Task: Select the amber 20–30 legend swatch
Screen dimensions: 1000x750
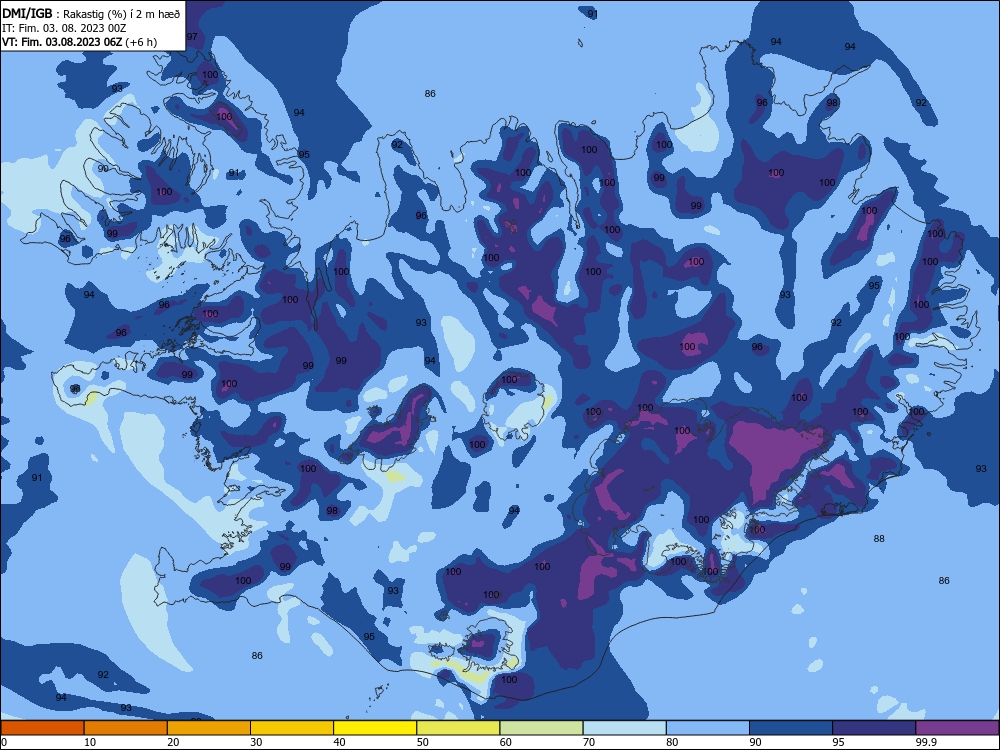Action: (209, 728)
